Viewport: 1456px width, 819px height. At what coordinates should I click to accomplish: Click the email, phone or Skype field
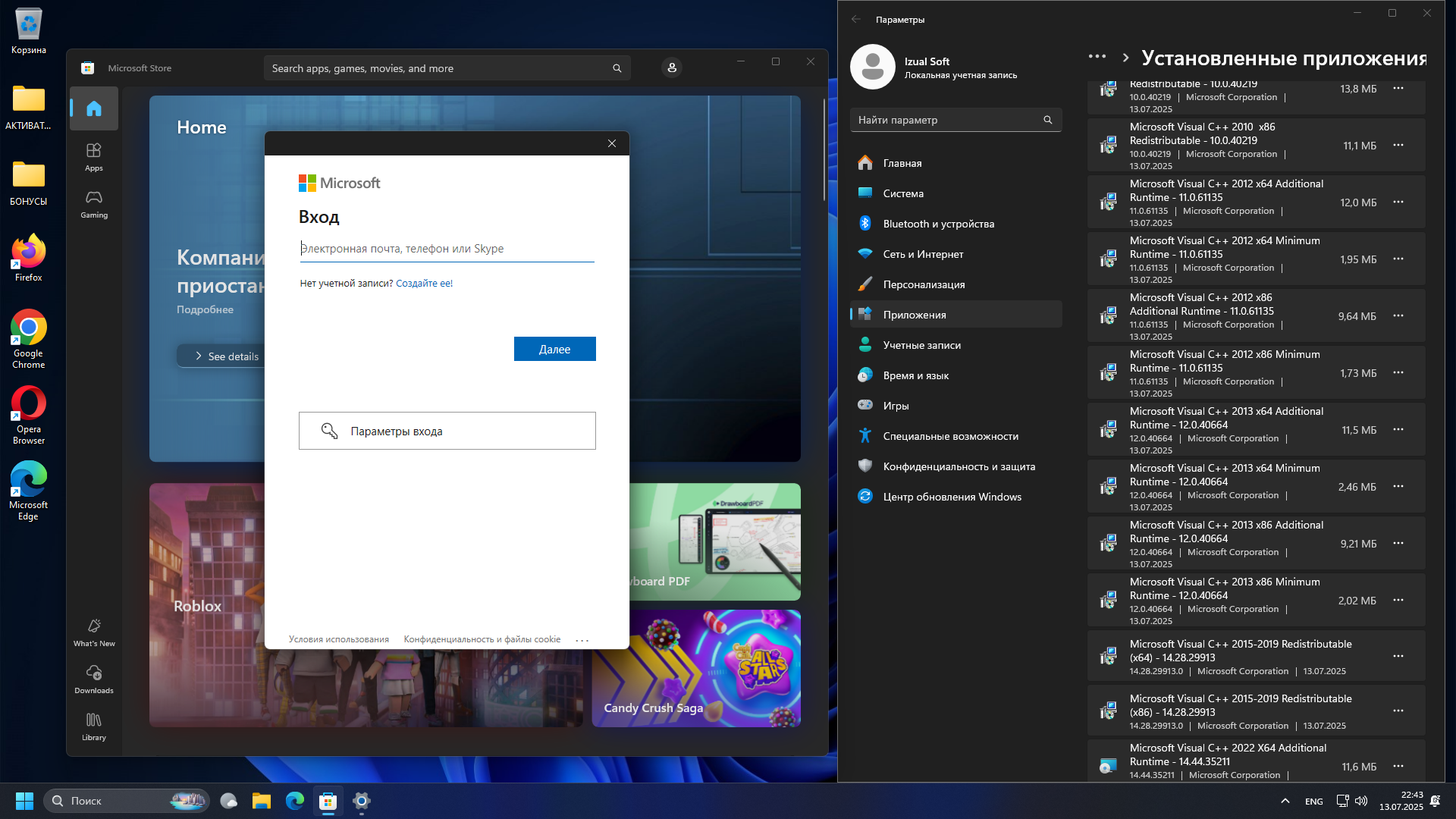(x=447, y=249)
